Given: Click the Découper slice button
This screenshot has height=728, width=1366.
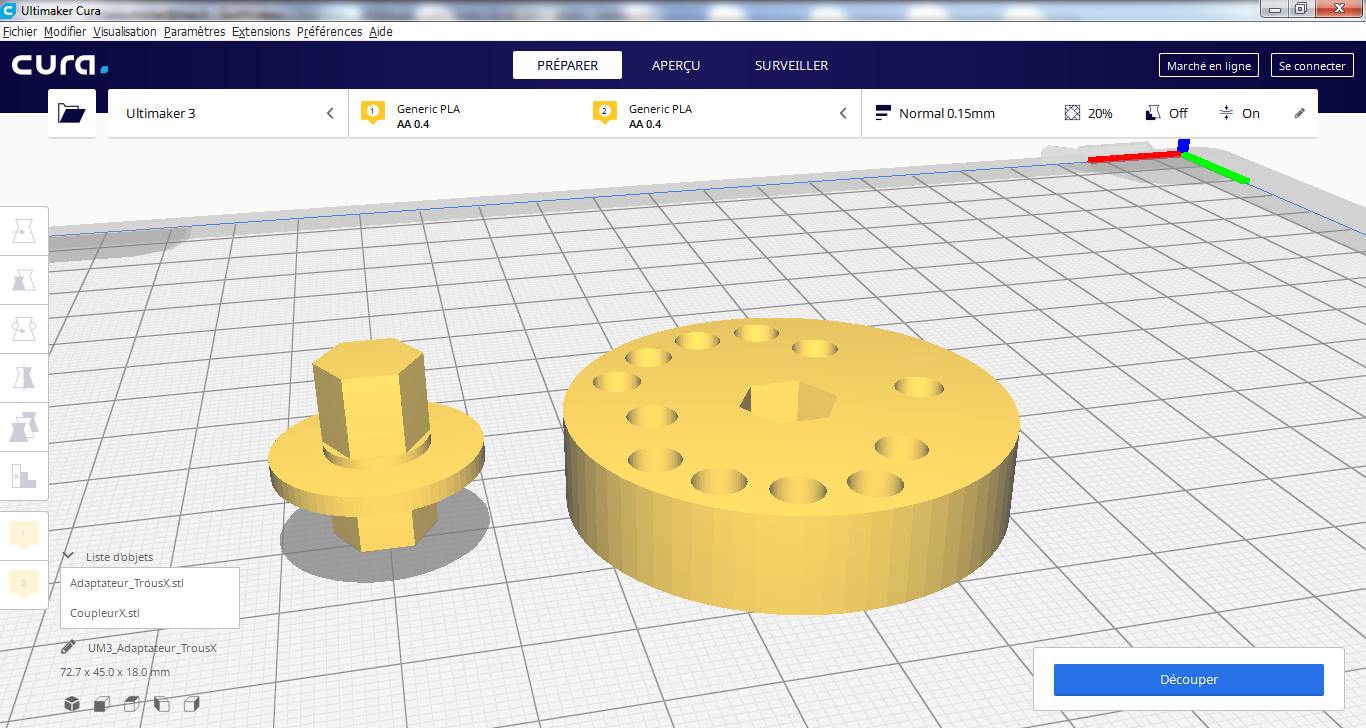Looking at the screenshot, I should tap(1189, 679).
